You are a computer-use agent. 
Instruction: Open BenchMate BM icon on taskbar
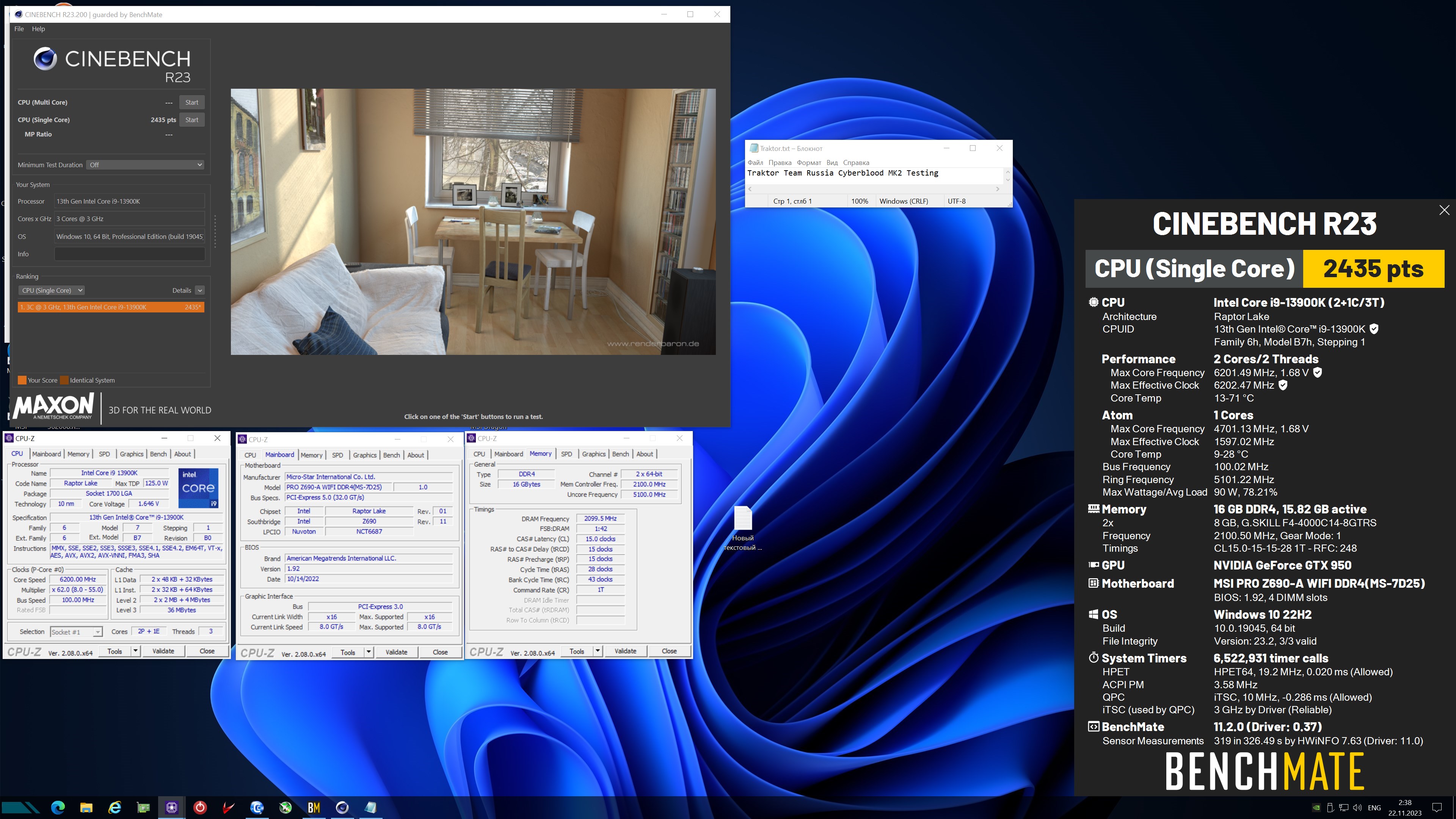click(314, 807)
